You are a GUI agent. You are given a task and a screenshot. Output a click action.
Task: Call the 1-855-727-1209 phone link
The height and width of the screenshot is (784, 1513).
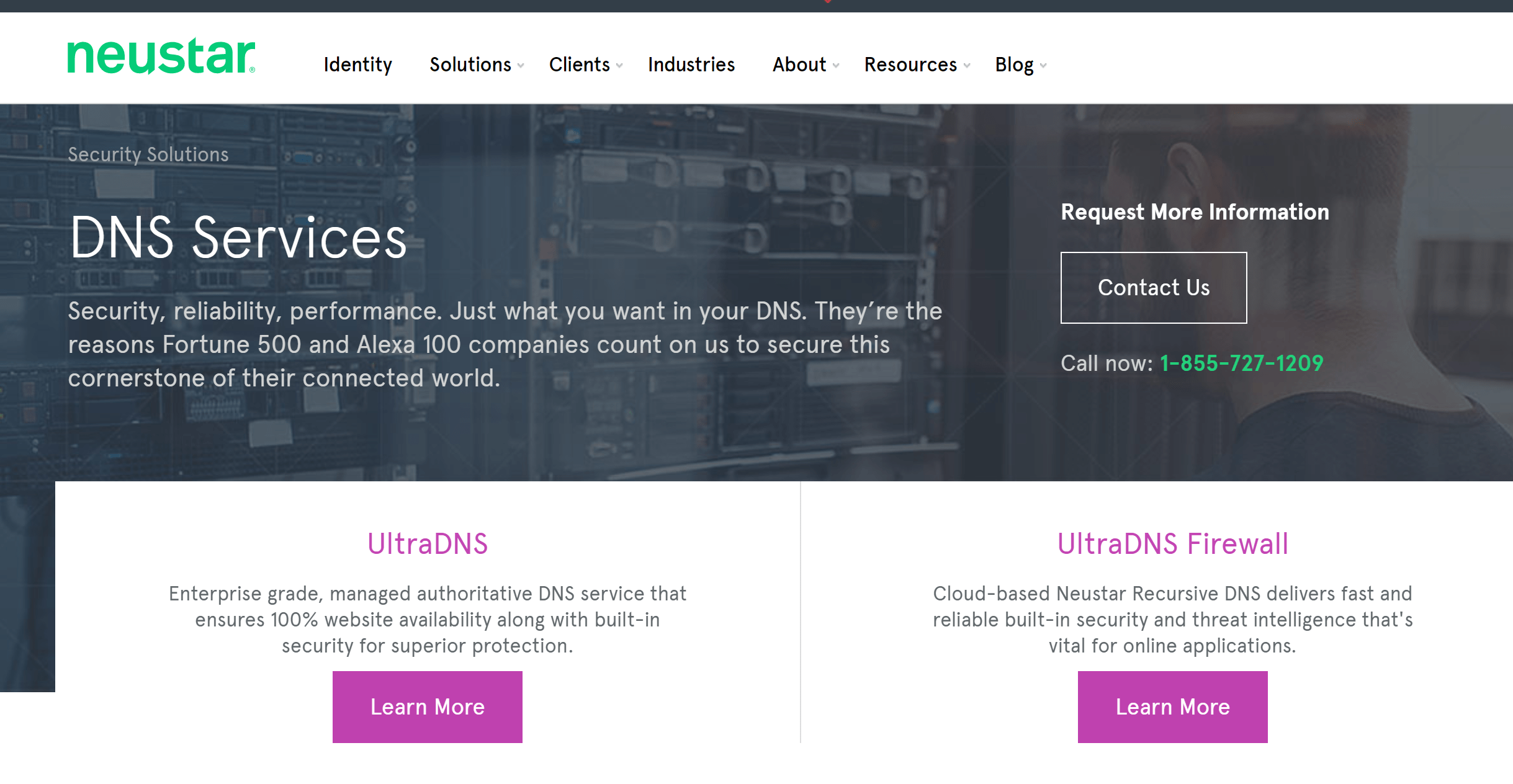pos(1241,363)
